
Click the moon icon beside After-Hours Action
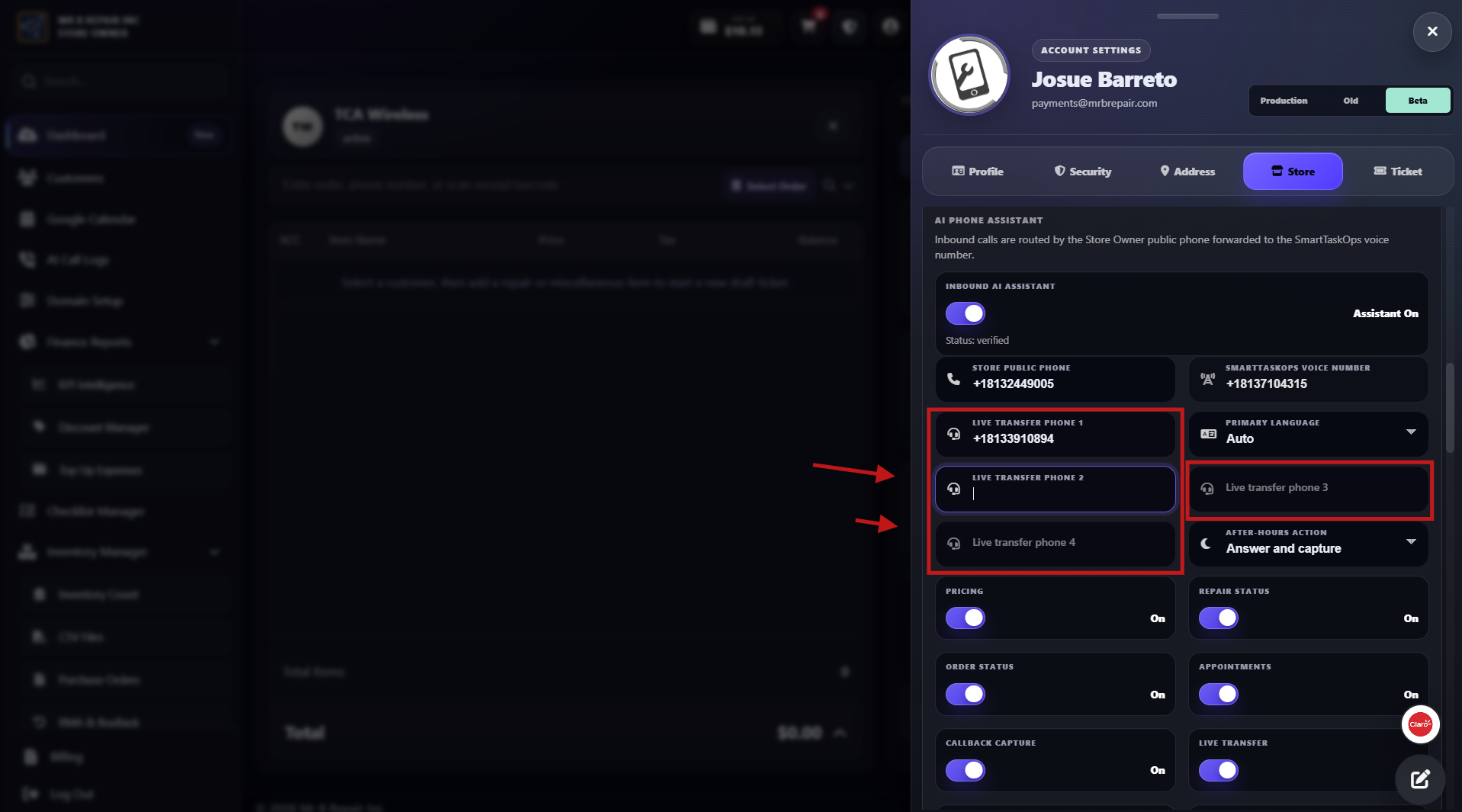(x=1206, y=544)
